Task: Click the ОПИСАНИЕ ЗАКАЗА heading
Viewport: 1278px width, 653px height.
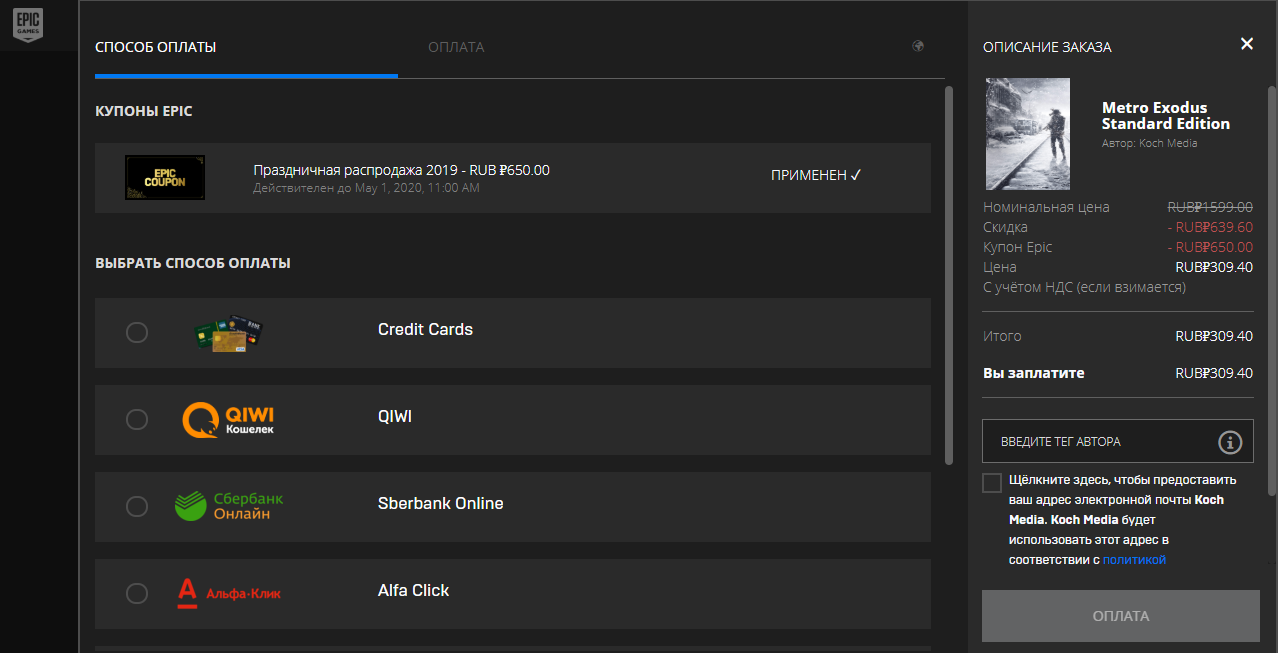Action: click(x=1047, y=47)
